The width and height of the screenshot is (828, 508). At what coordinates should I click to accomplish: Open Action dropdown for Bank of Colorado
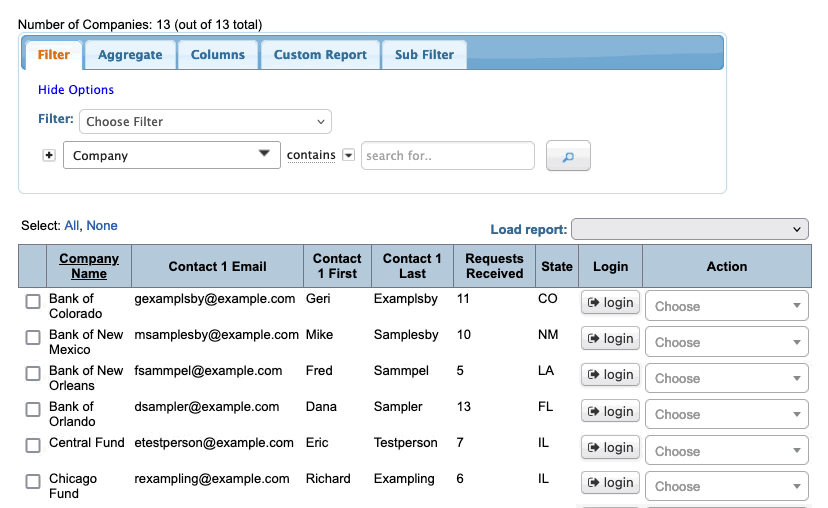[727, 306]
